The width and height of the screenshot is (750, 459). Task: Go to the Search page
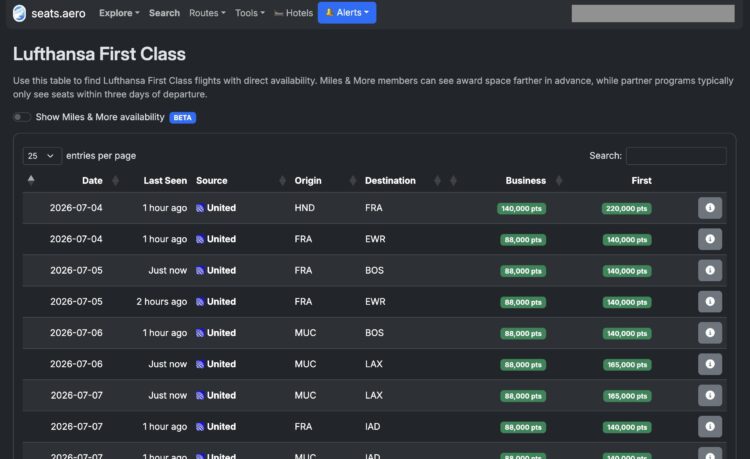164,13
